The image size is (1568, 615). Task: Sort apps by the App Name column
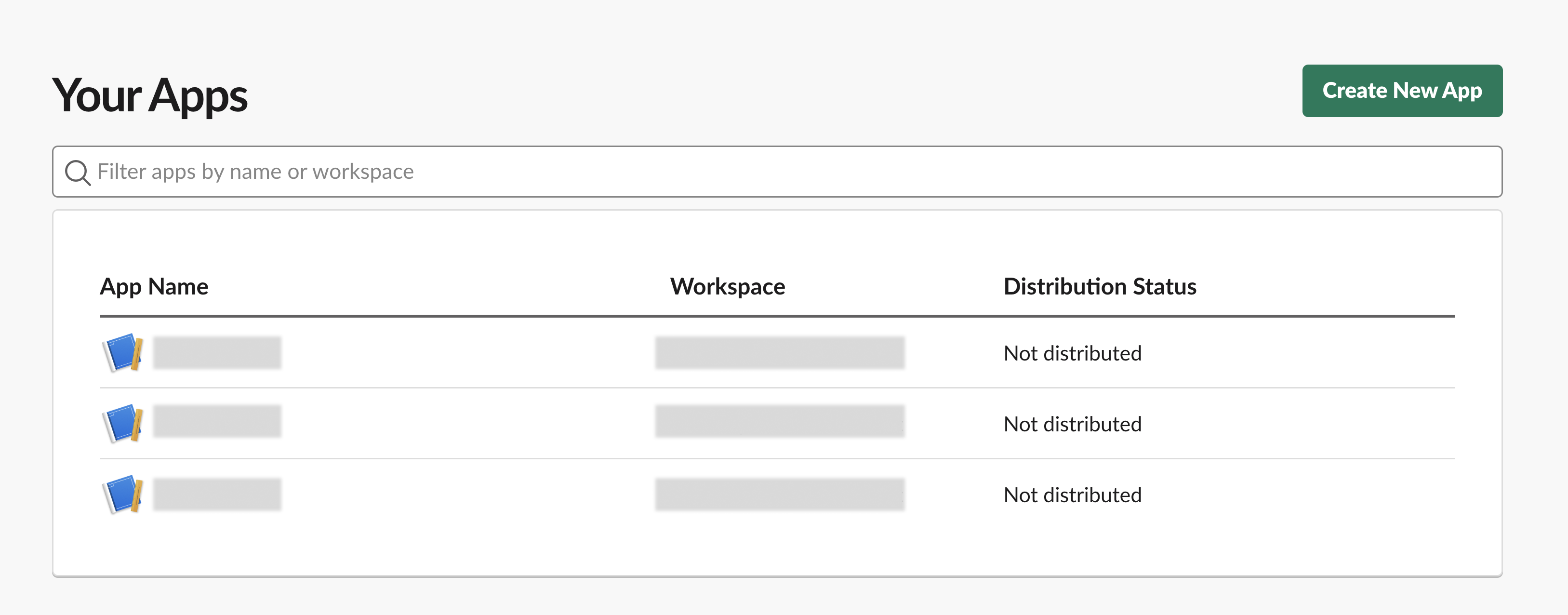pyautogui.click(x=154, y=286)
